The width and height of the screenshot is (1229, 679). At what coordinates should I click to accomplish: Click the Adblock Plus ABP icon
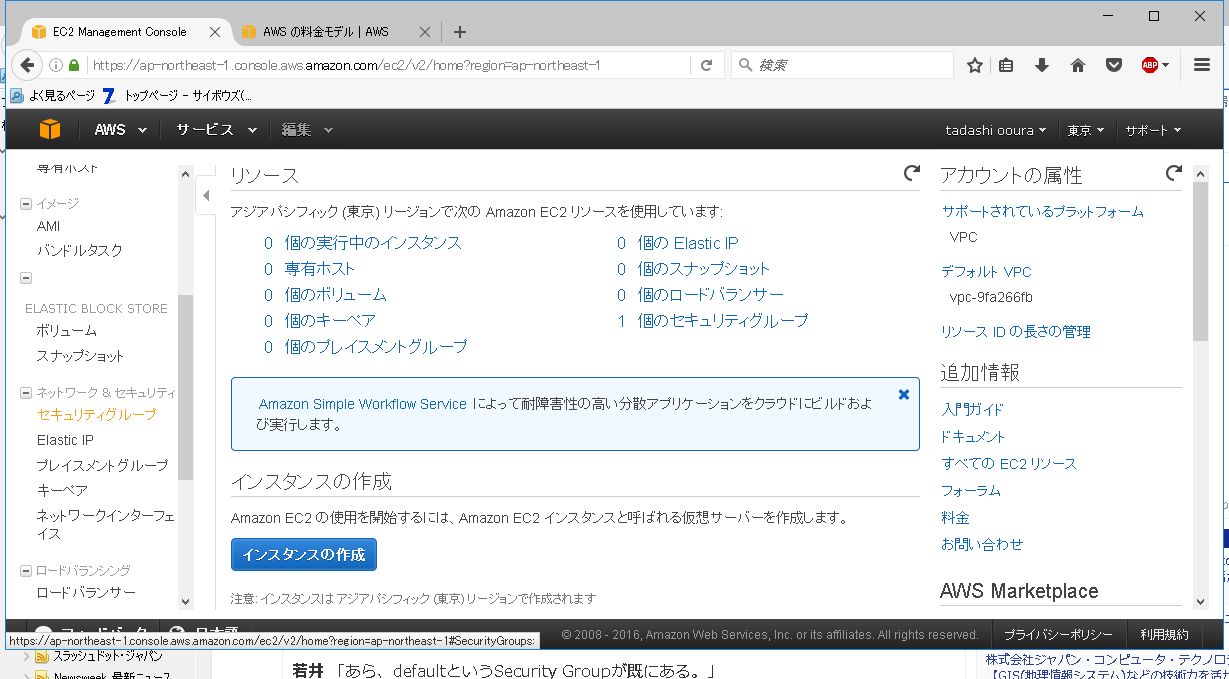1150,65
